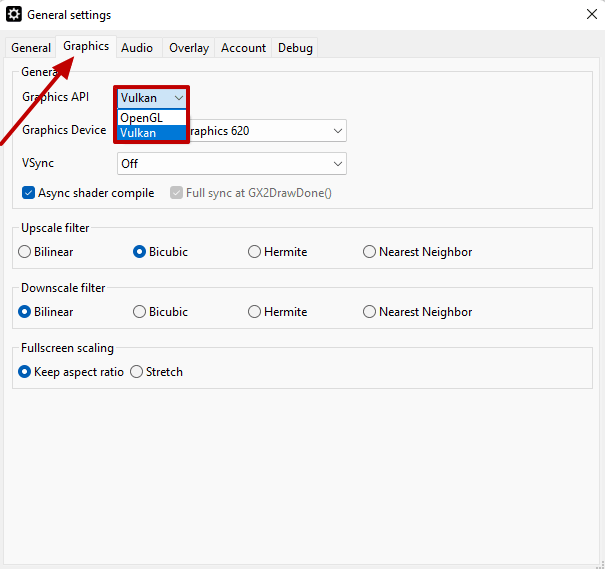The width and height of the screenshot is (605, 569).
Task: Collapse the Graphics API dropdown showing Vulkan
Action: pyautogui.click(x=152, y=98)
